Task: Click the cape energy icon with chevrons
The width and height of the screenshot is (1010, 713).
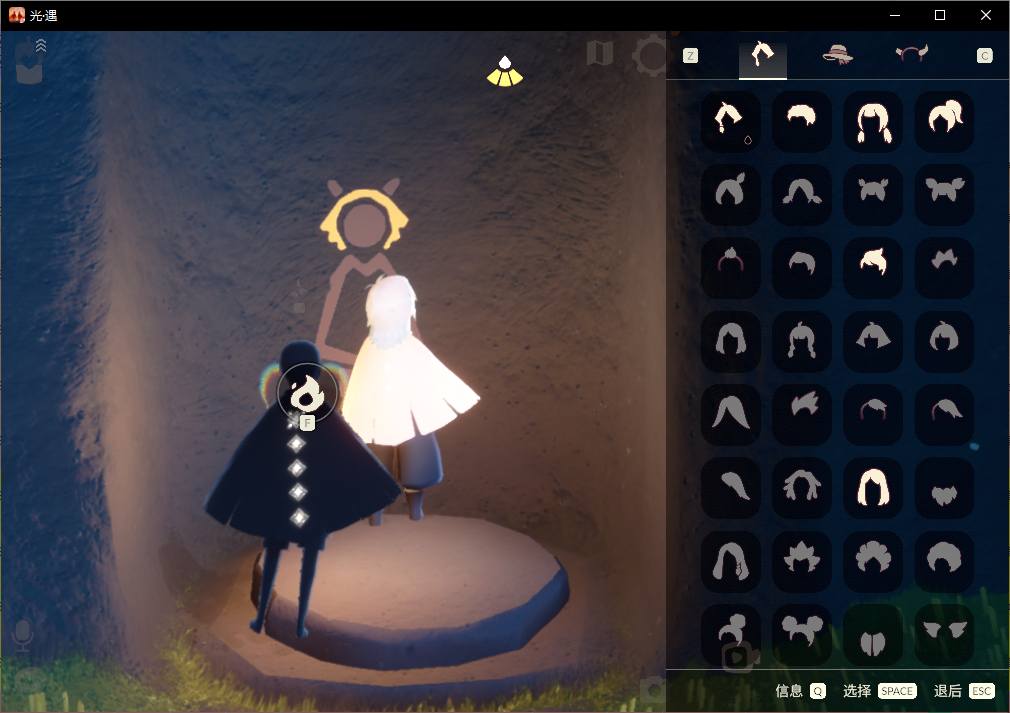Action: pos(30,61)
